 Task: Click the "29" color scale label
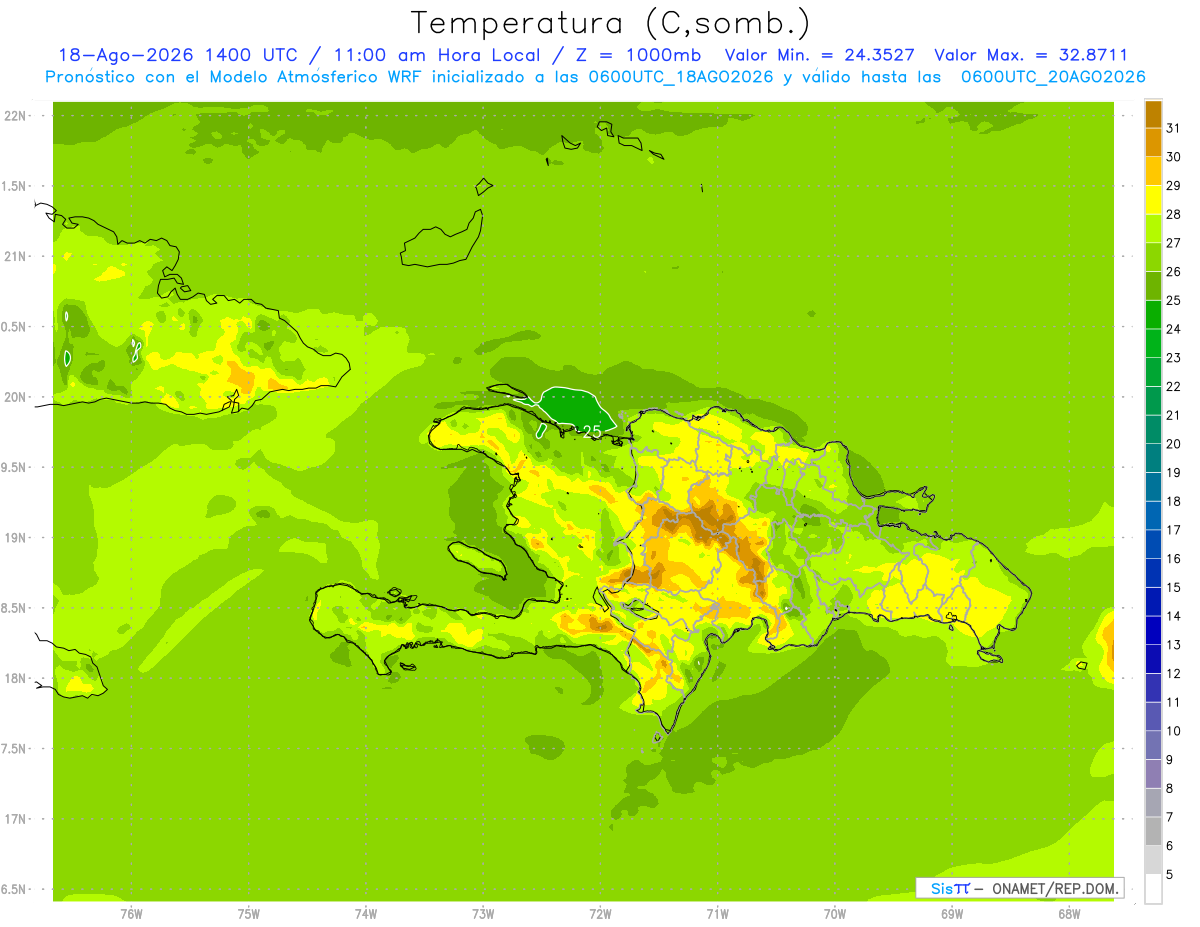click(x=1174, y=185)
